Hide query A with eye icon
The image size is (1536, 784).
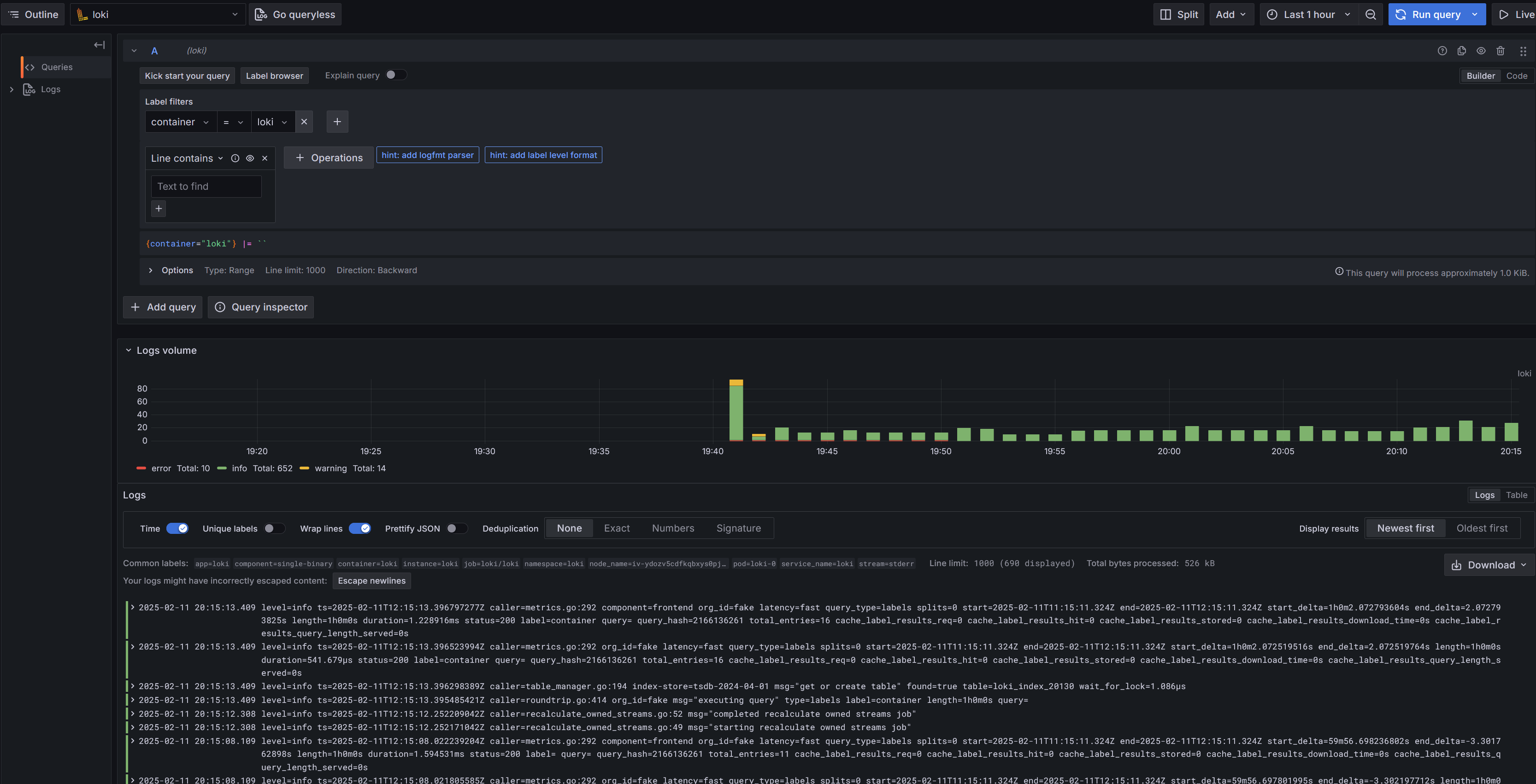(1481, 51)
